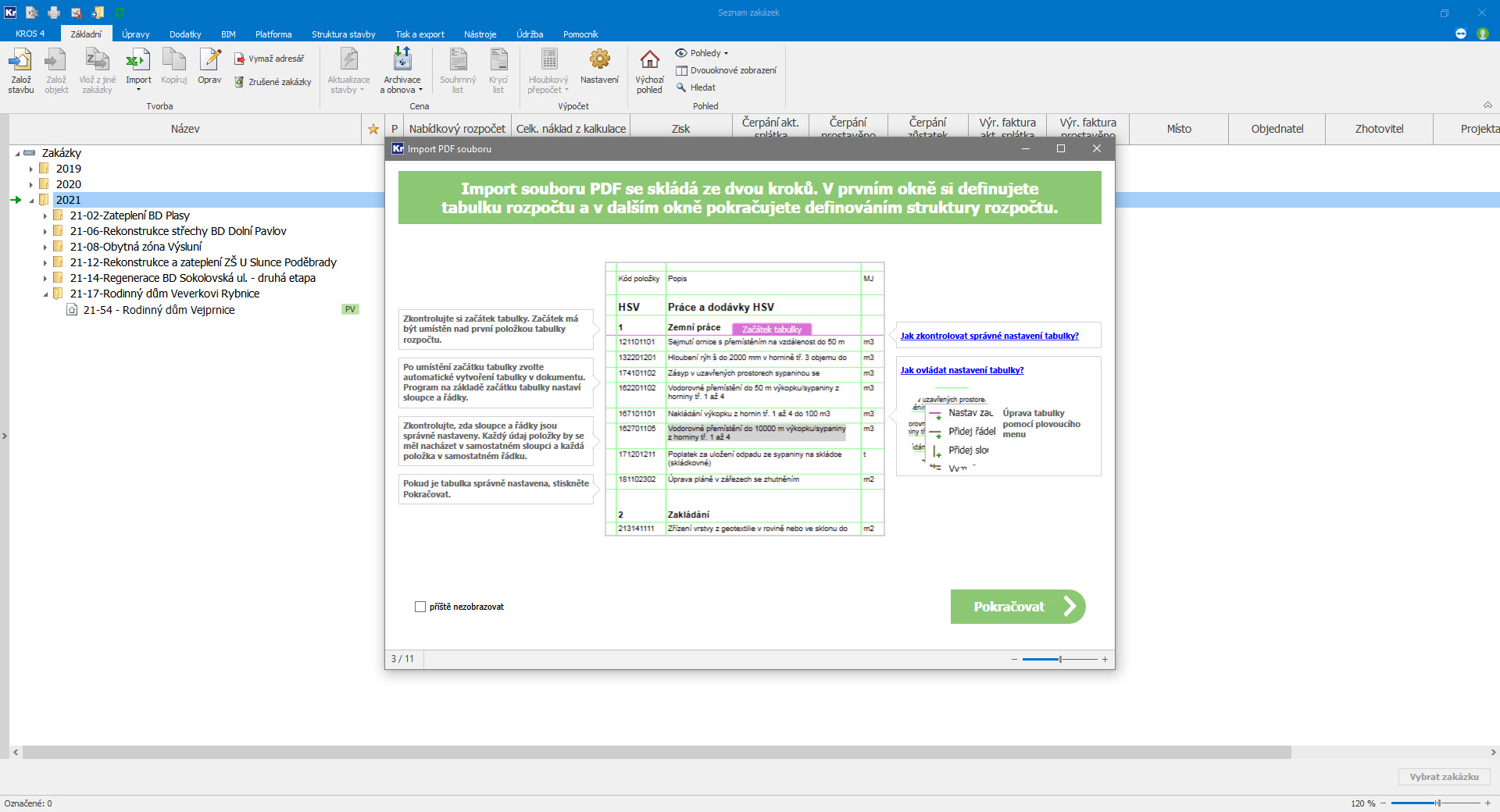Click the Pokračovat button

click(1017, 607)
